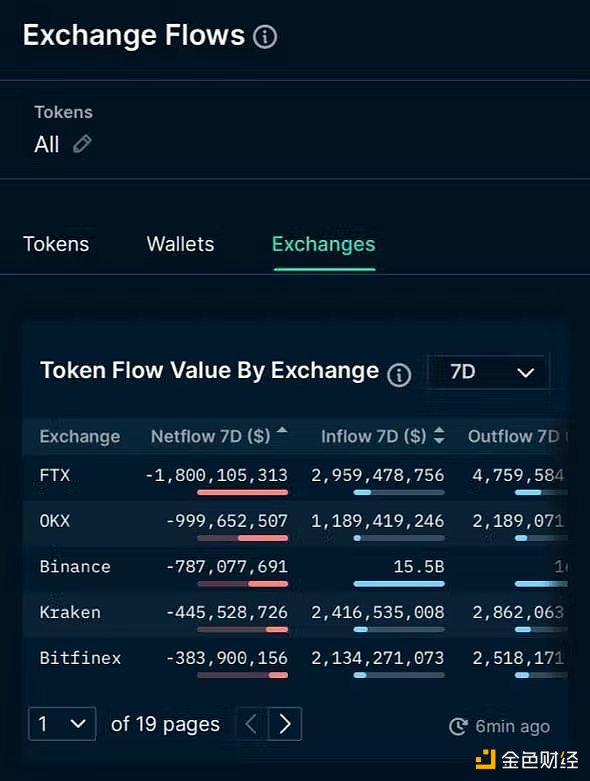The width and height of the screenshot is (590, 781).
Task: Select the Kraken row in the table
Action: tap(295, 614)
